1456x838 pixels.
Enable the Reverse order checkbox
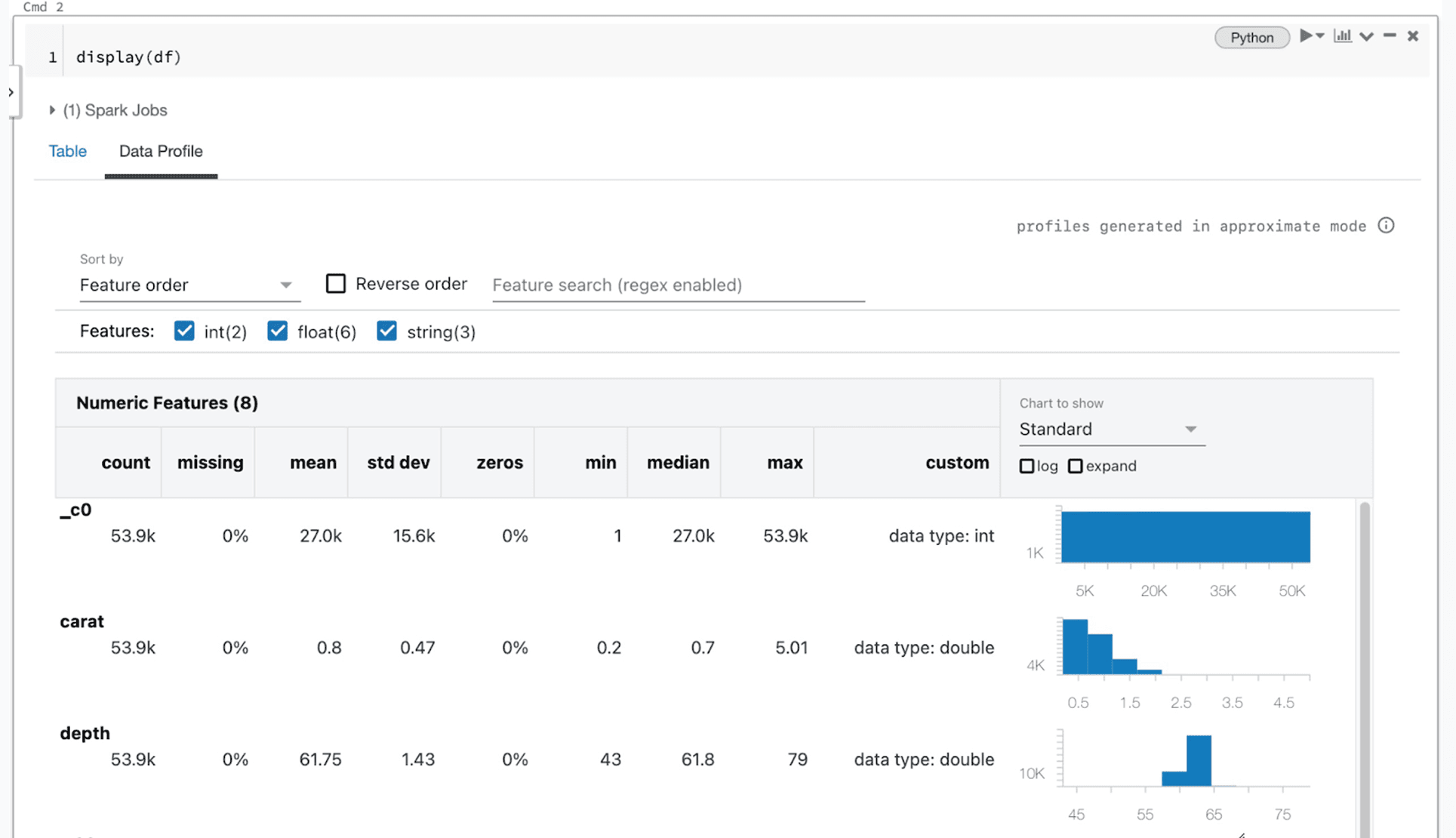335,284
